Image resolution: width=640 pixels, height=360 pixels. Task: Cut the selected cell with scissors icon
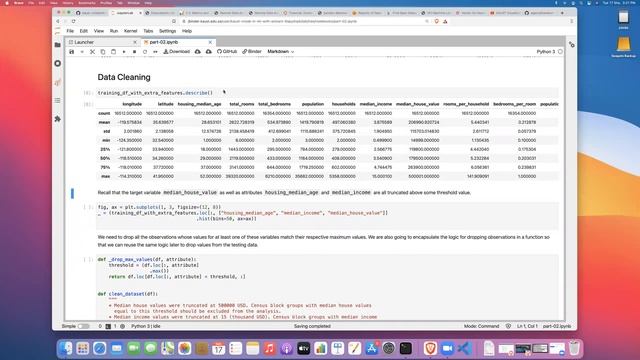92,52
